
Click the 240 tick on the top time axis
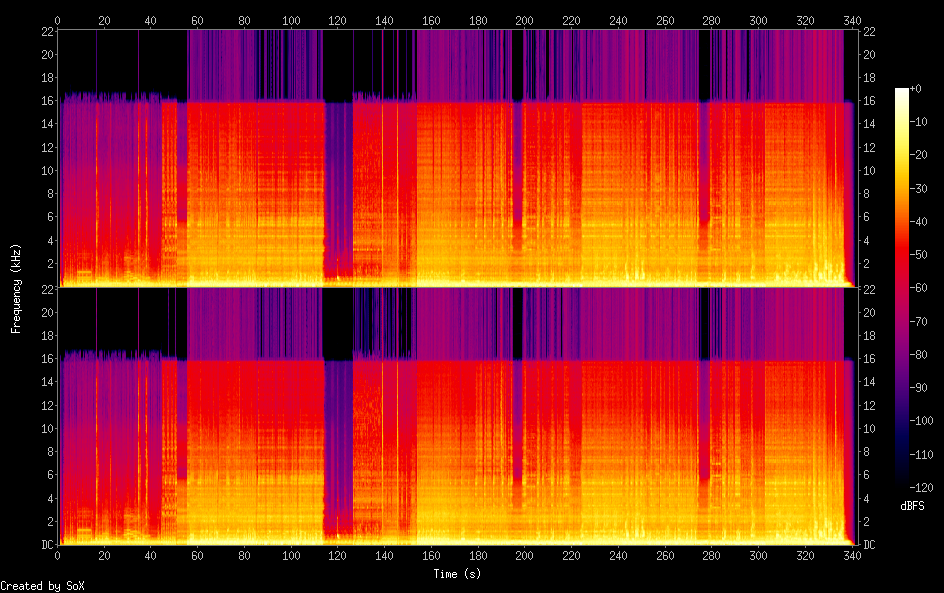[618, 20]
